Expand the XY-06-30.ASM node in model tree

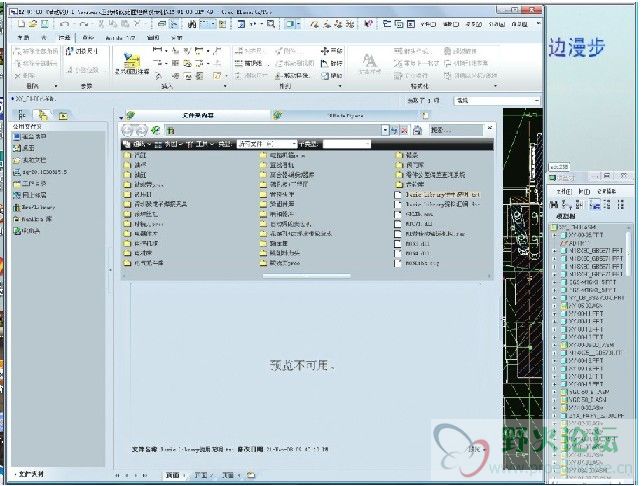tap(555, 306)
